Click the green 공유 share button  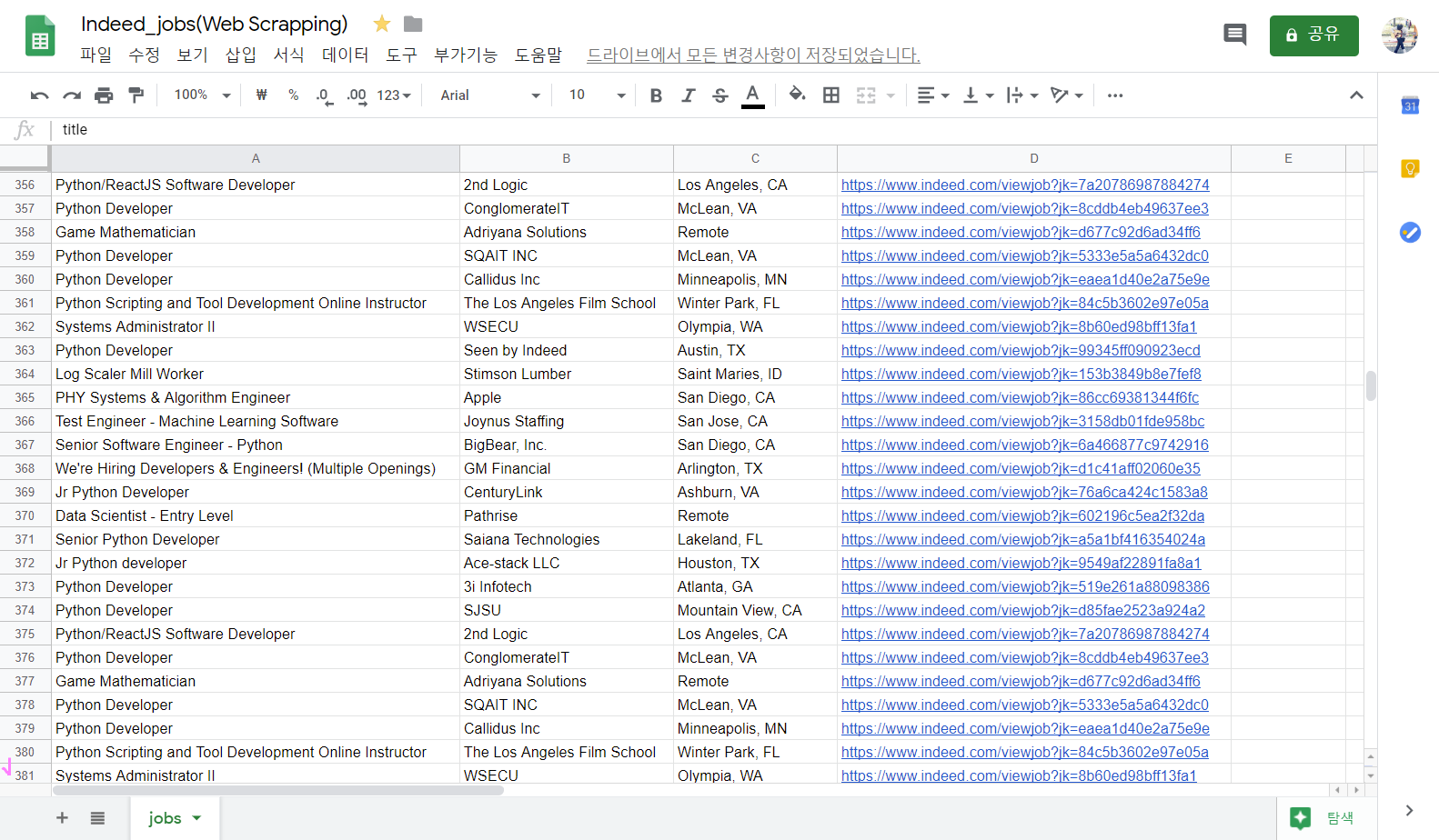point(1313,35)
